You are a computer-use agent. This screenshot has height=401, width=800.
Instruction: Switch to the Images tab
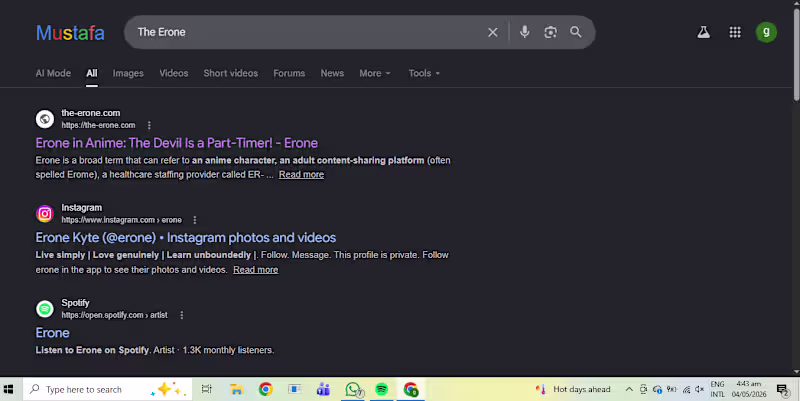click(128, 73)
